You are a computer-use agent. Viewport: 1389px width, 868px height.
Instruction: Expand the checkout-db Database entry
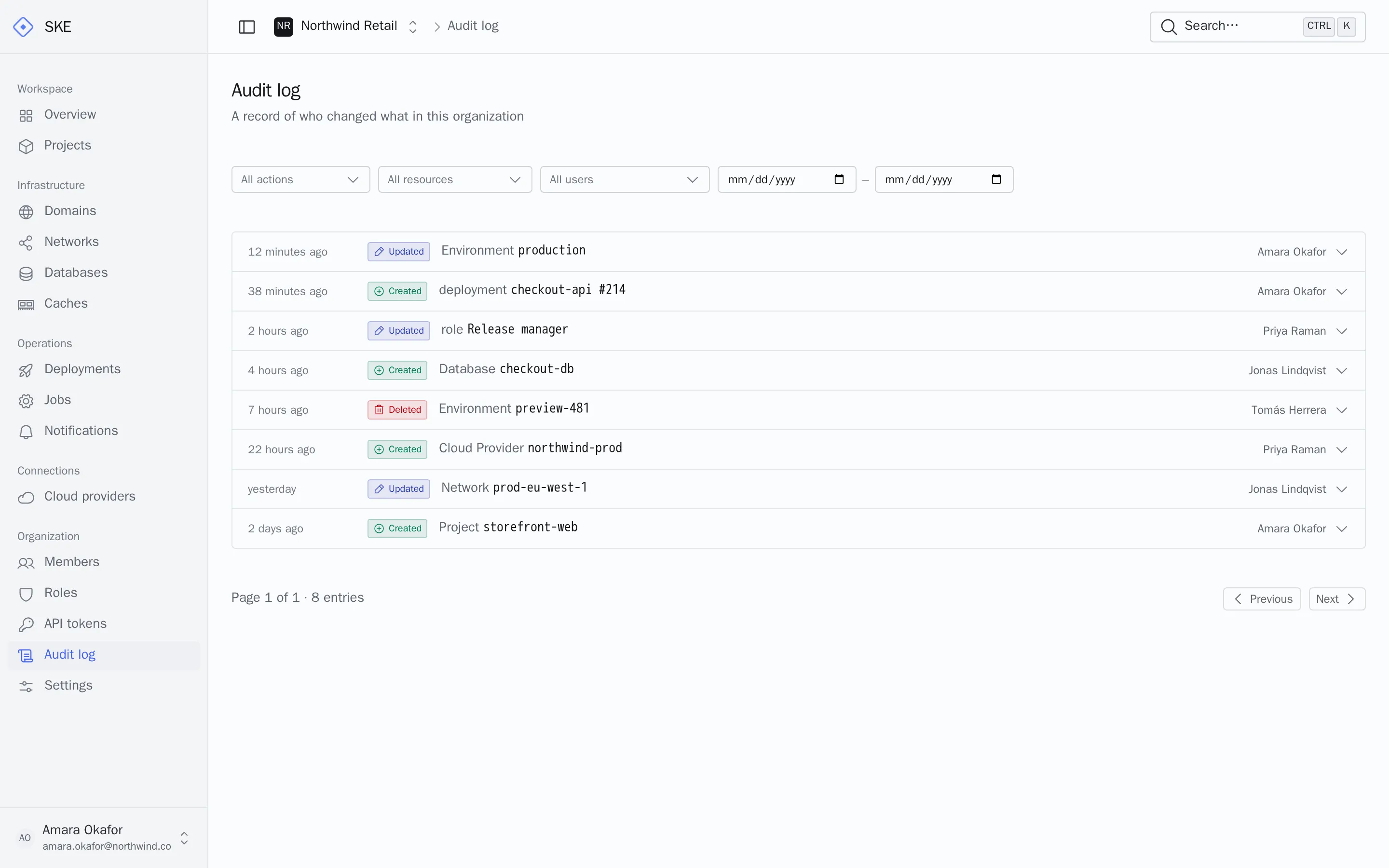pyautogui.click(x=1342, y=371)
